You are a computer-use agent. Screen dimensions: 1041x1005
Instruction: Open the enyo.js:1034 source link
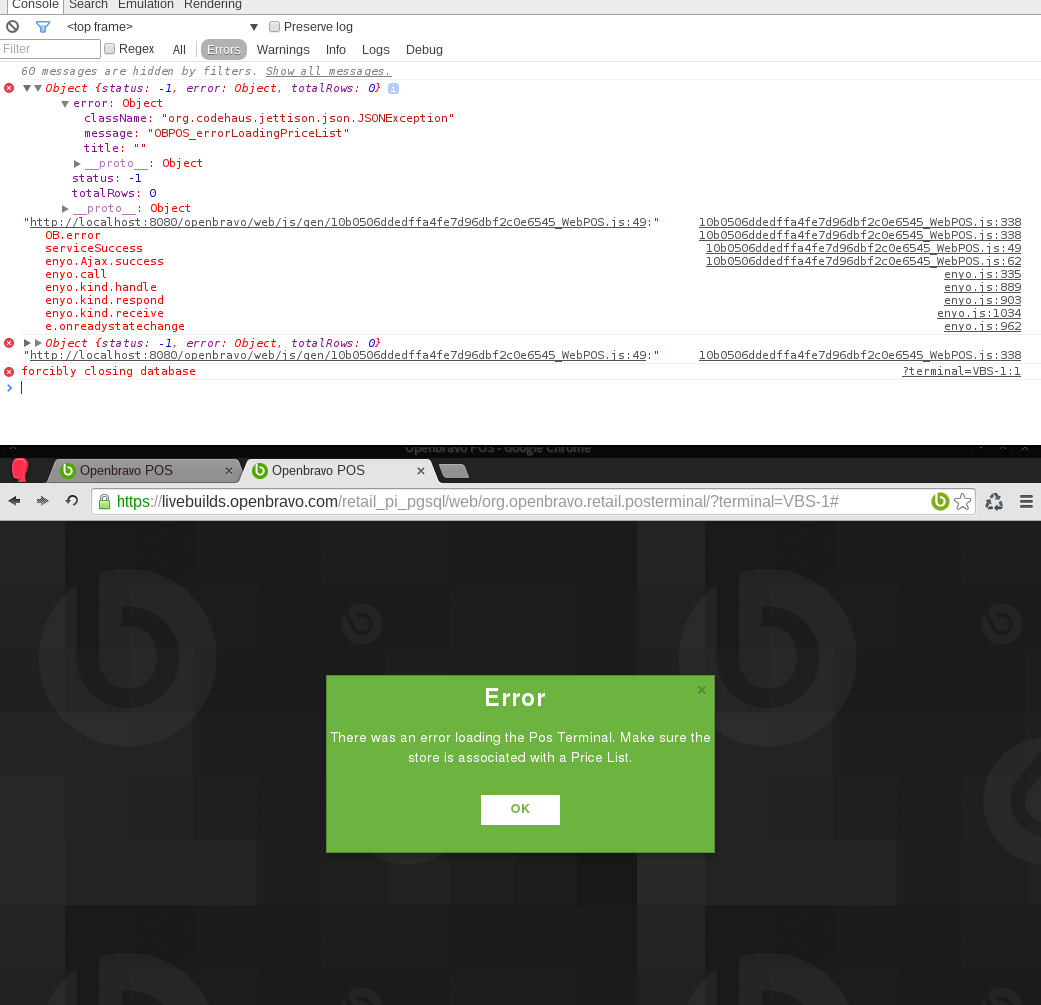pyautogui.click(x=979, y=313)
